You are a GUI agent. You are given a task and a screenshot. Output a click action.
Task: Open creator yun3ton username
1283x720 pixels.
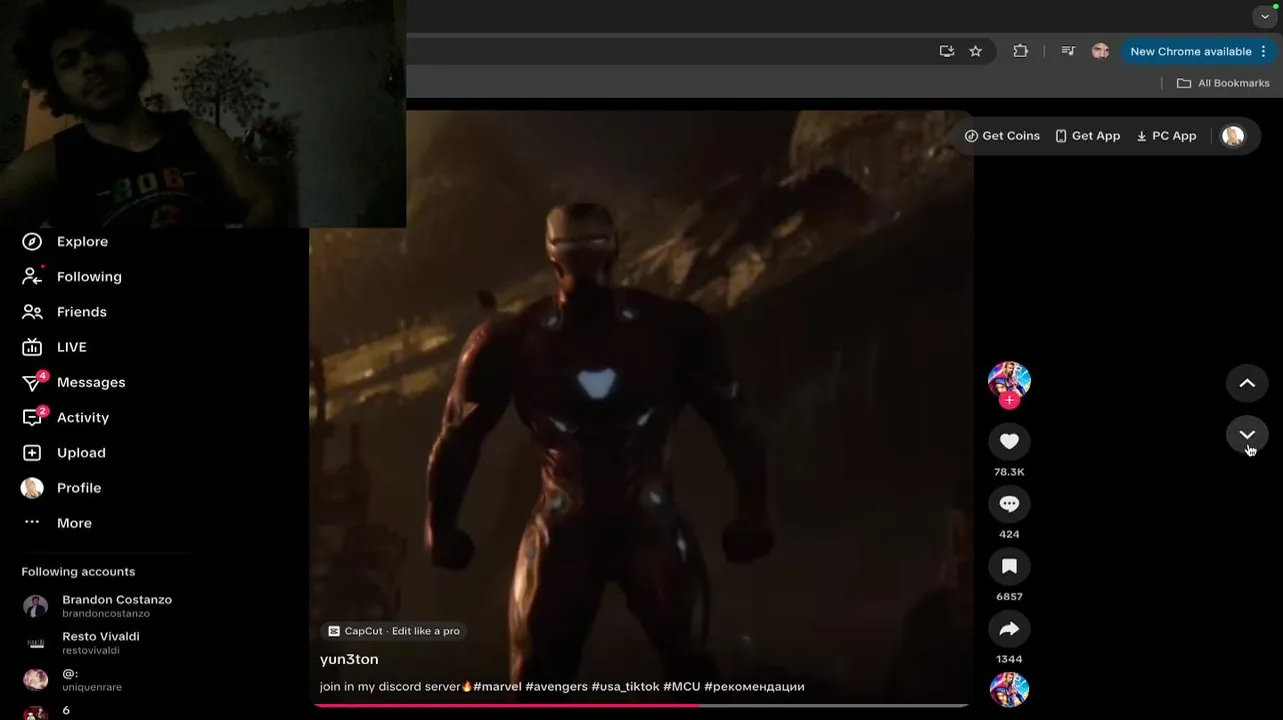coord(349,659)
